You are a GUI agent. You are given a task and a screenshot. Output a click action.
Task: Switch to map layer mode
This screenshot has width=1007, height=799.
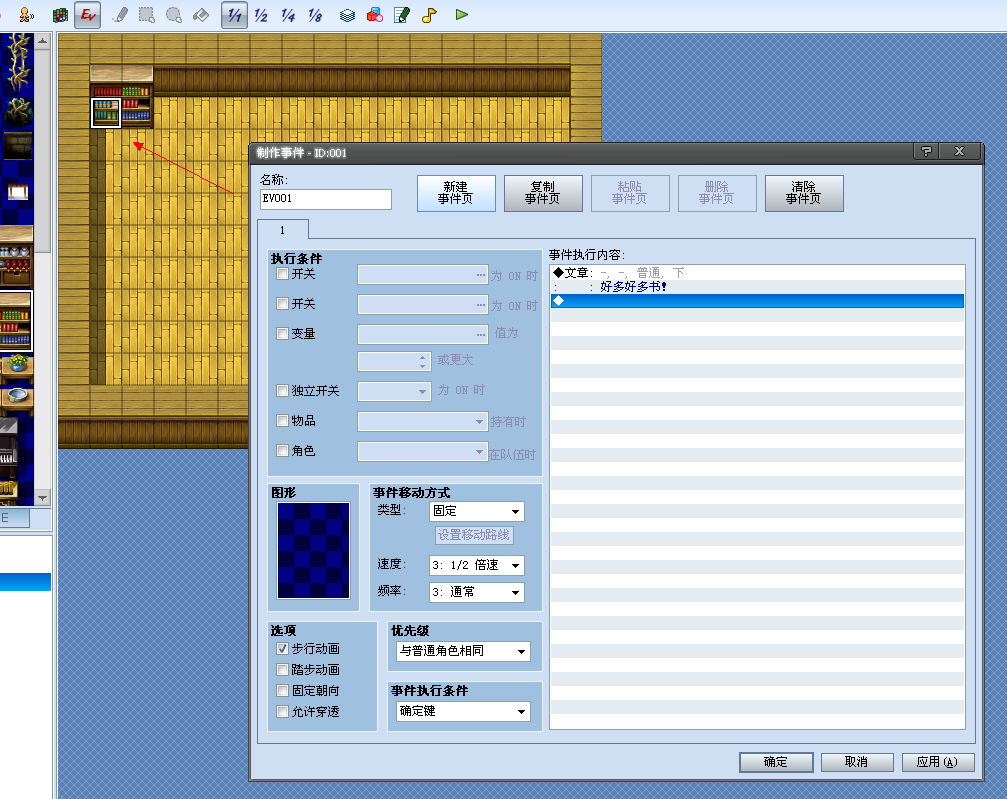(x=60, y=14)
